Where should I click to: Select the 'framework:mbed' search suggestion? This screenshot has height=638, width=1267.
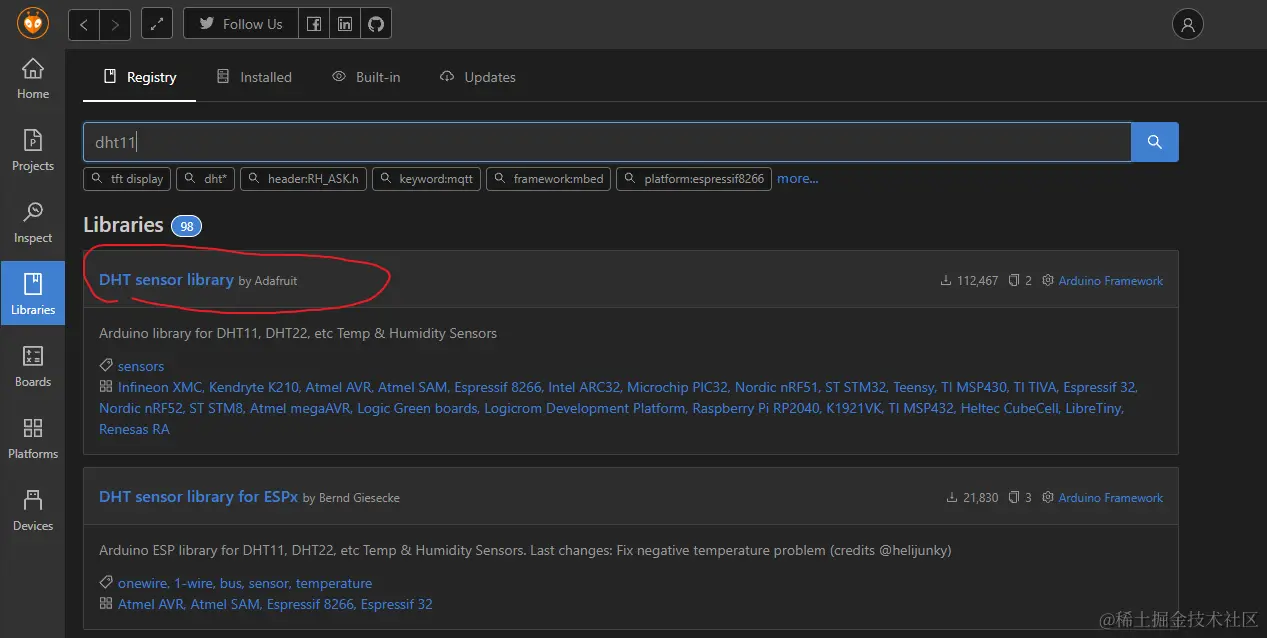(x=549, y=179)
